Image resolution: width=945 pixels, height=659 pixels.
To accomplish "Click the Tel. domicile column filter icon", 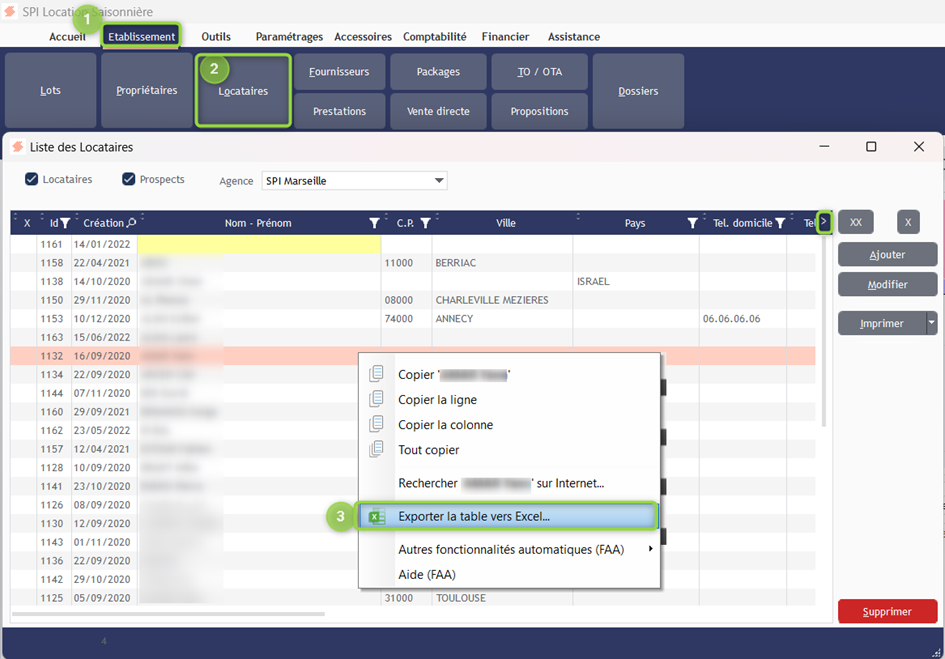I will click(780, 223).
